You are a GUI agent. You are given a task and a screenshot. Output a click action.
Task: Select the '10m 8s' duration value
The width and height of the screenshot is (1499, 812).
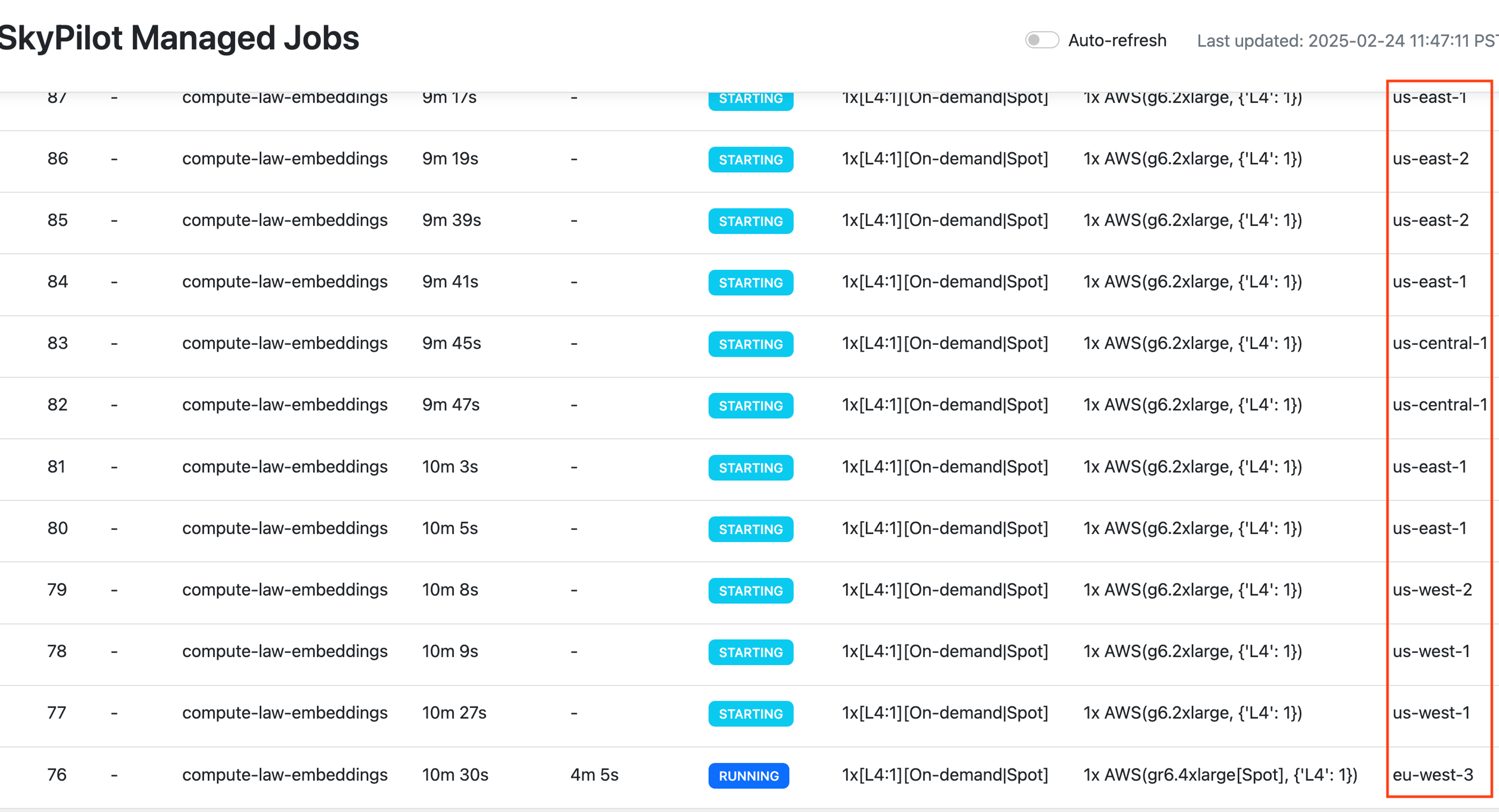coord(450,590)
